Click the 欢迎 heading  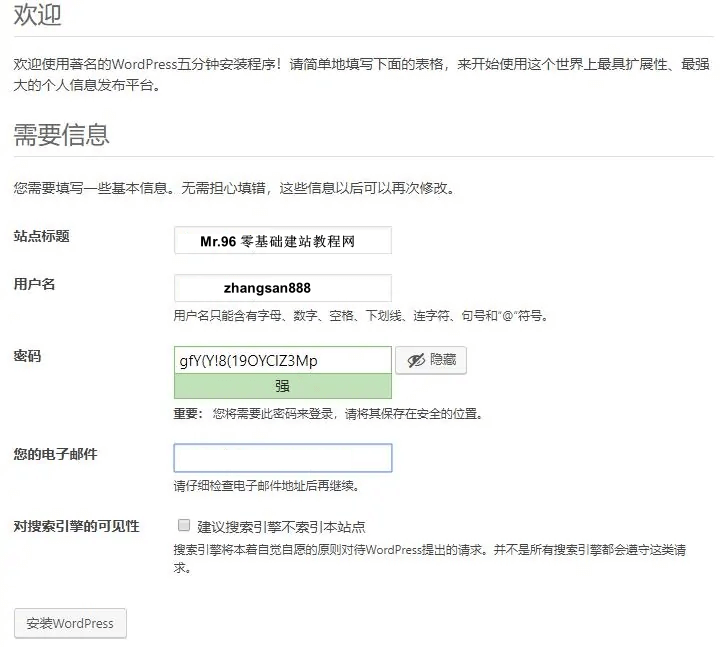37,14
